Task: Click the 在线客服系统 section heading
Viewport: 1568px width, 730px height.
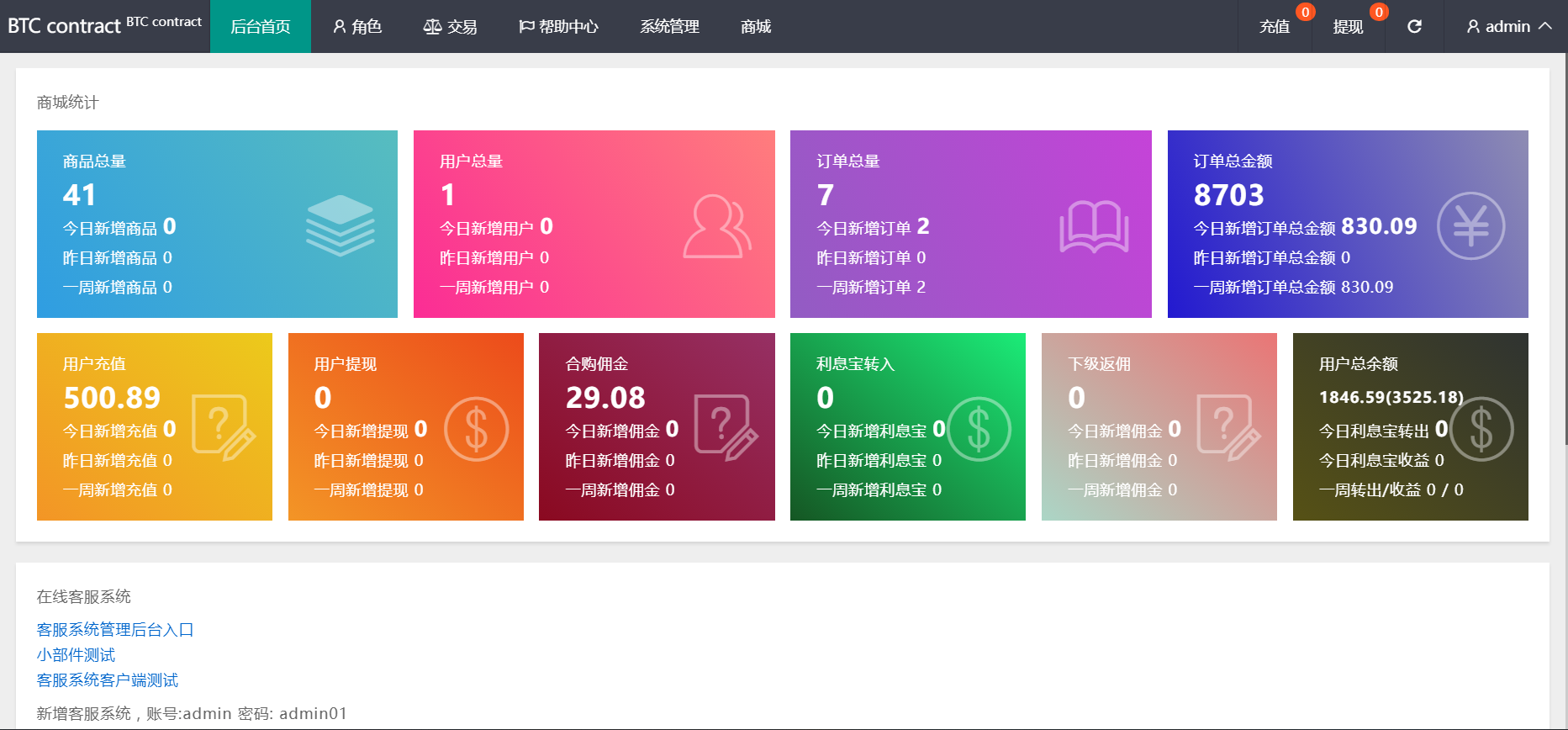Action: [83, 596]
